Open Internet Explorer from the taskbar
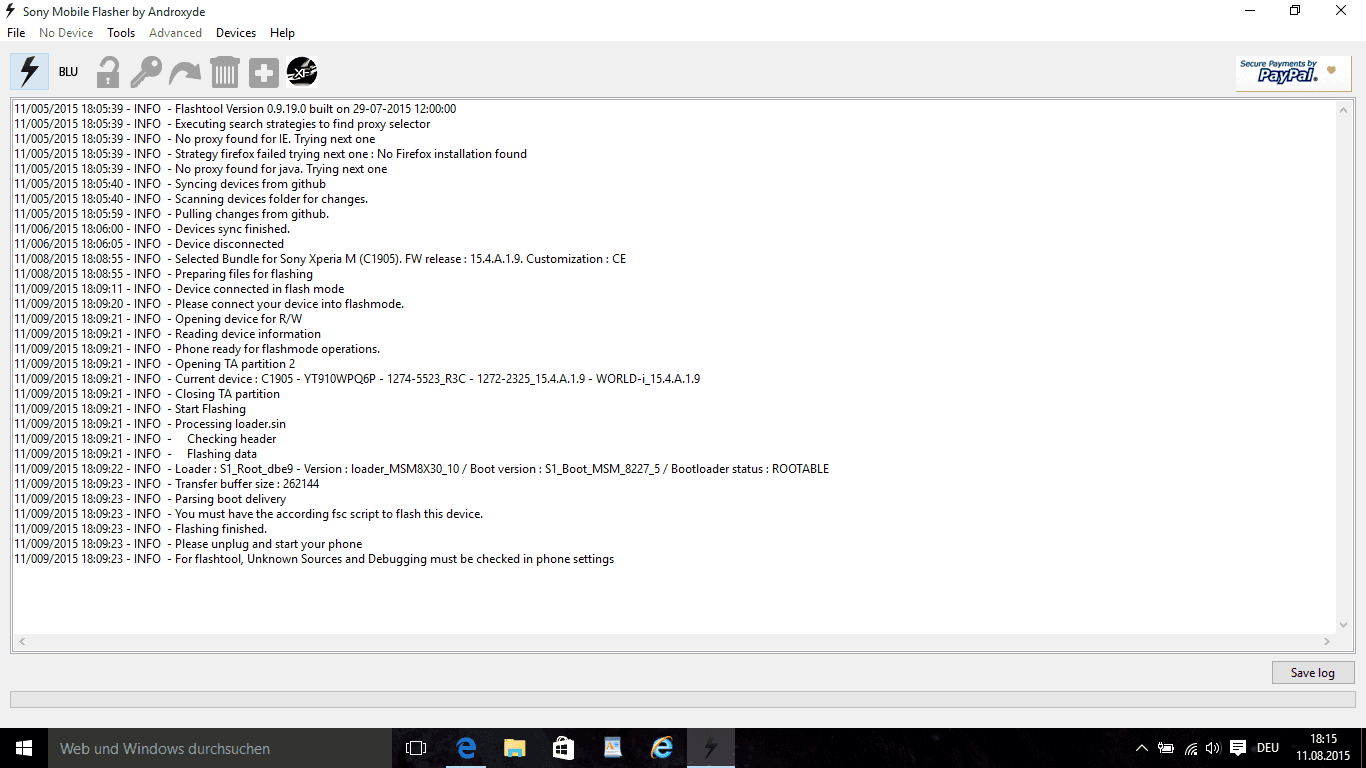This screenshot has height=768, width=1366. [x=661, y=748]
